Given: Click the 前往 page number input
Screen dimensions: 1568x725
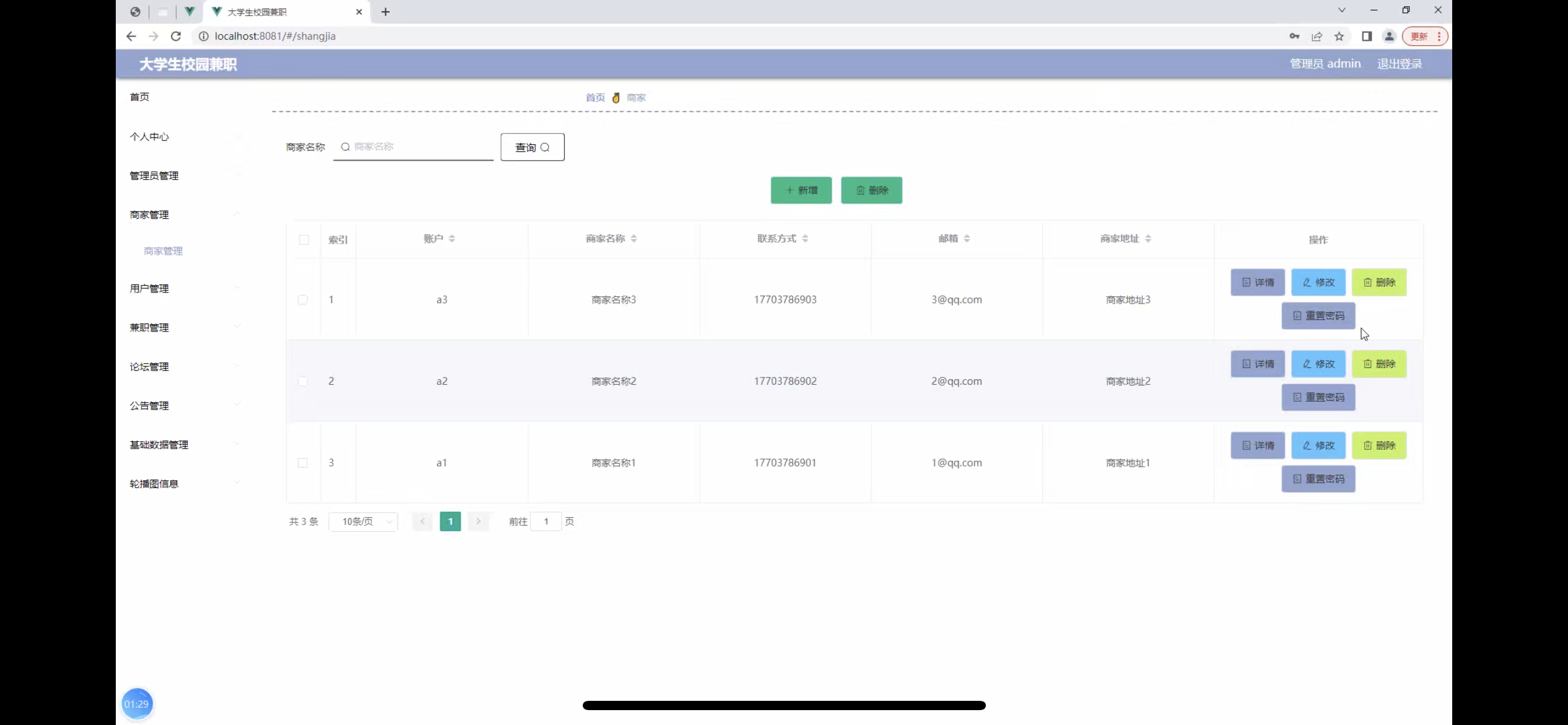Looking at the screenshot, I should click(x=546, y=522).
